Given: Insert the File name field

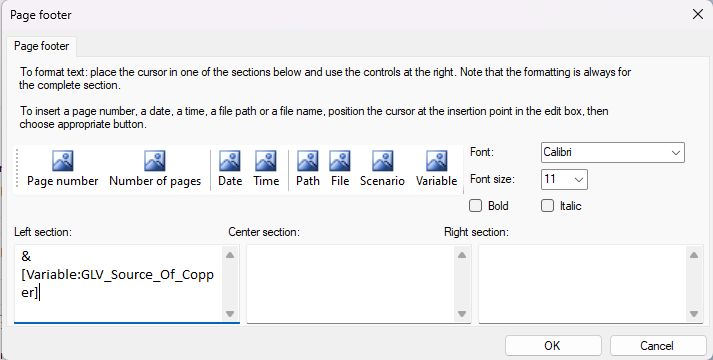Looking at the screenshot, I should (340, 169).
